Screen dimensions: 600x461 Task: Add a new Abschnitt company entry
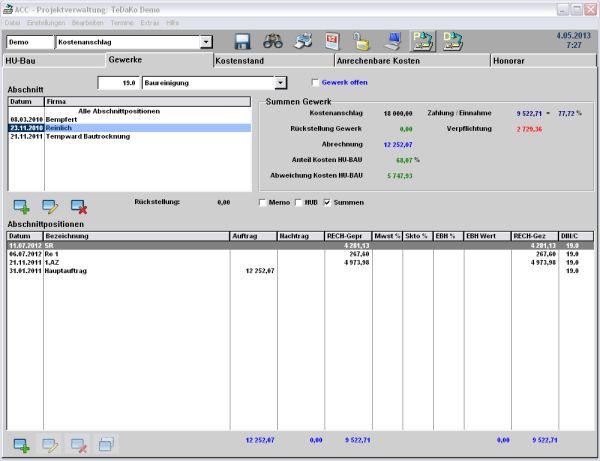click(x=22, y=205)
